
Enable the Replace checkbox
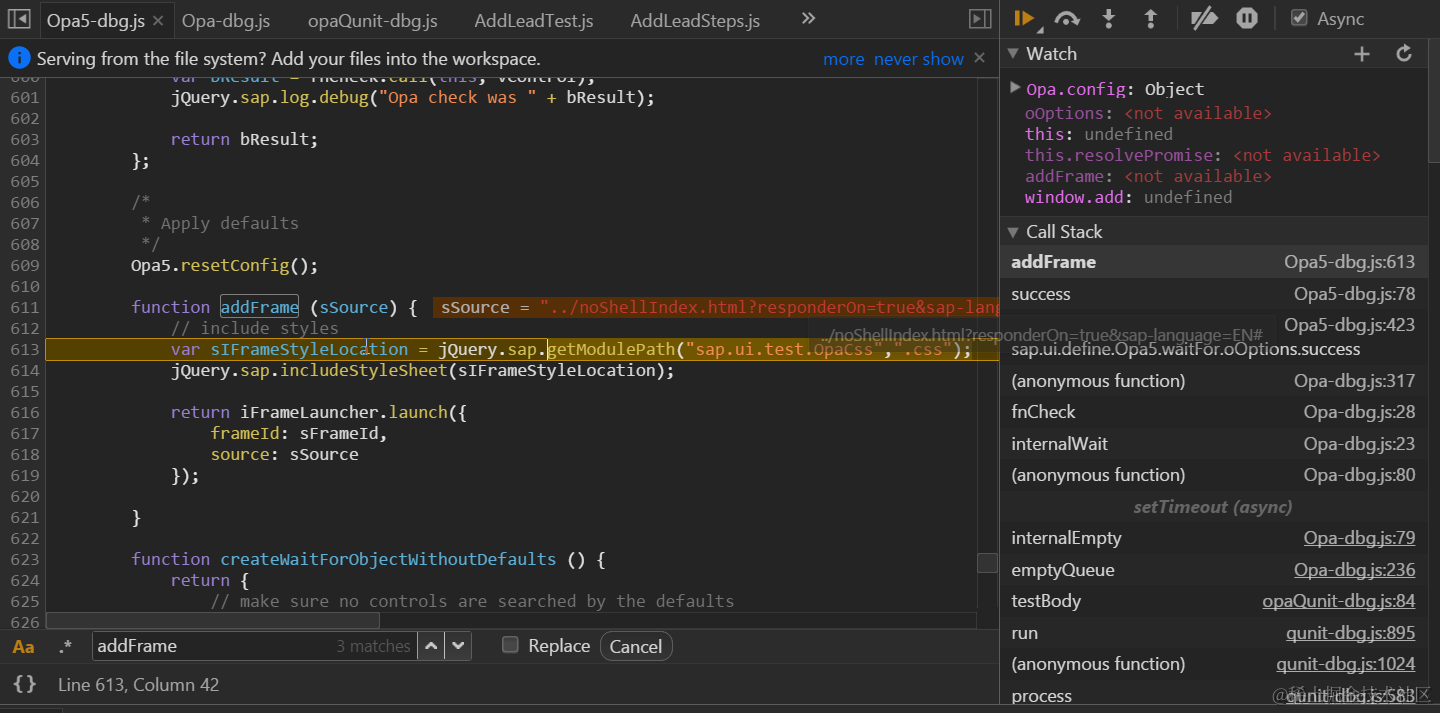pyautogui.click(x=510, y=645)
